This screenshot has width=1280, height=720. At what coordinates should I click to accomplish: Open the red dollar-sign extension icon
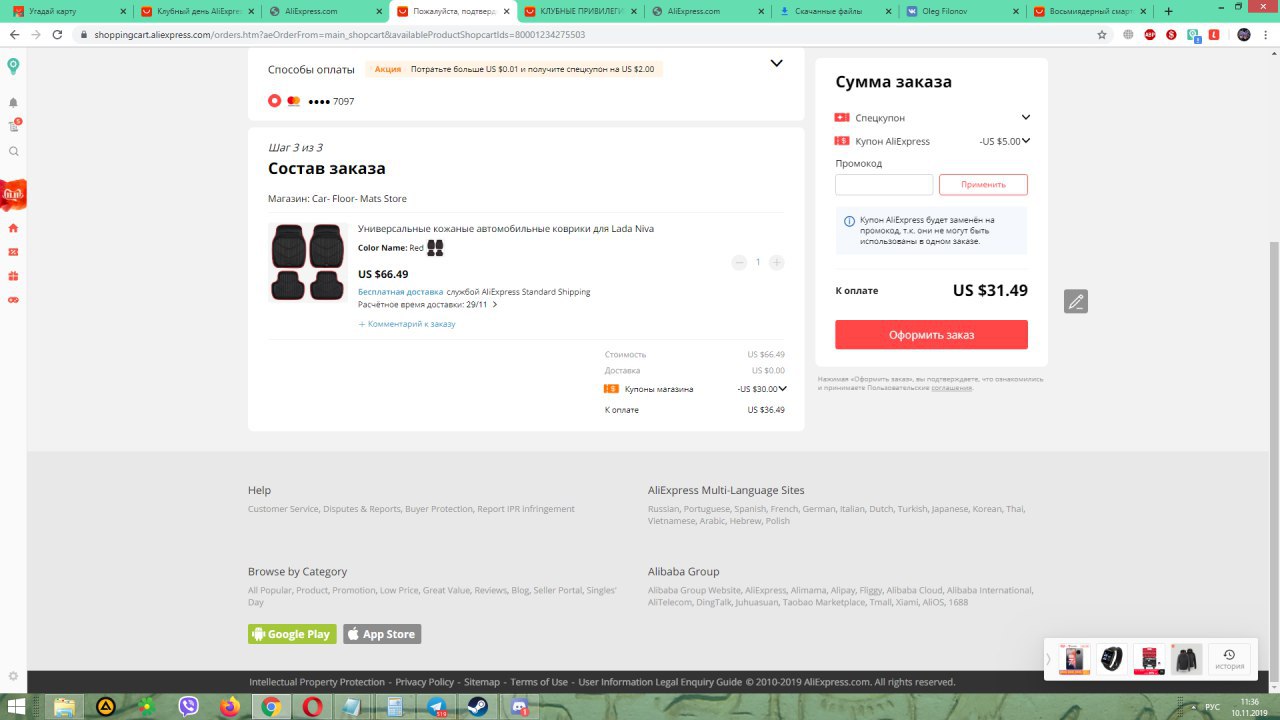click(x=1171, y=34)
